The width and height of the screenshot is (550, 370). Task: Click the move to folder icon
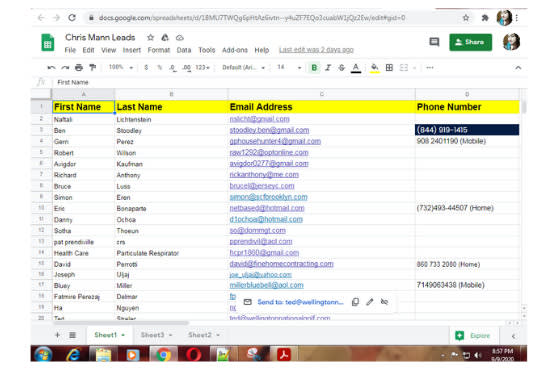coord(165,37)
